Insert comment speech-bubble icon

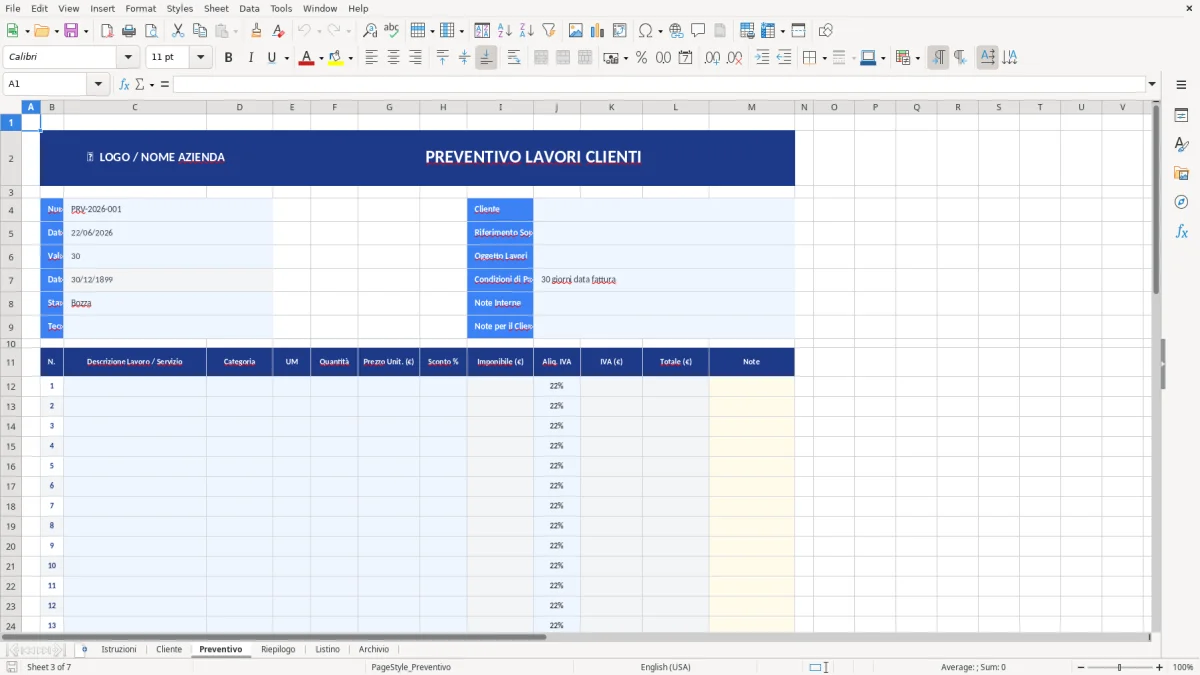[698, 31]
